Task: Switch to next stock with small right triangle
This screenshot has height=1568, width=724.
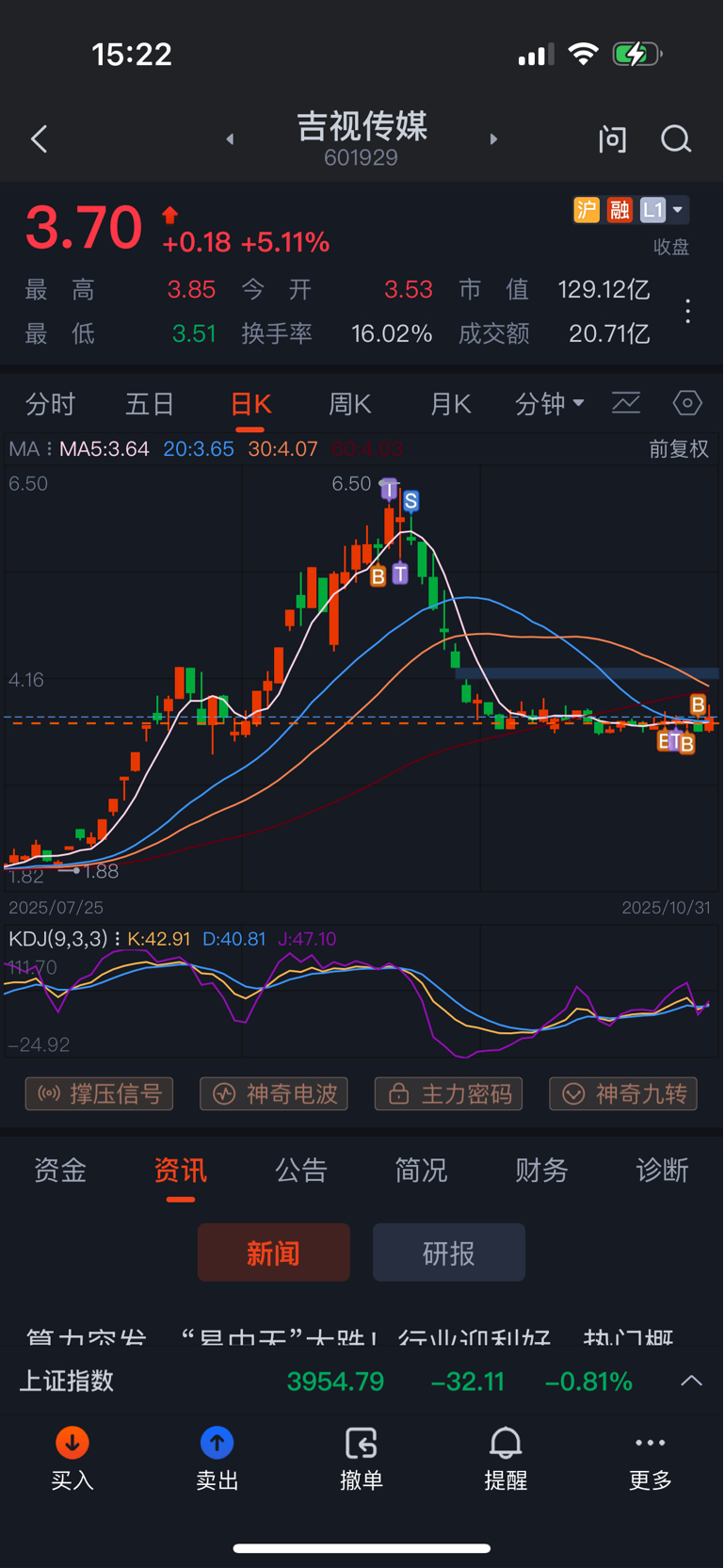Action: coord(493,139)
